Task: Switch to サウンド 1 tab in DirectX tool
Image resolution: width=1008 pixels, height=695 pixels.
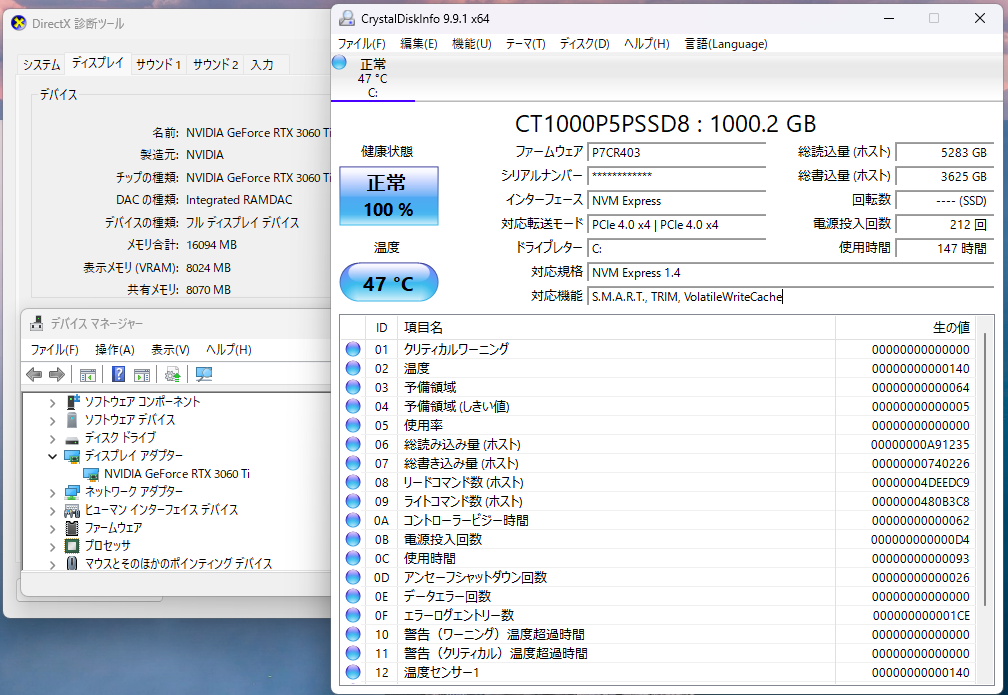Action: click(158, 64)
